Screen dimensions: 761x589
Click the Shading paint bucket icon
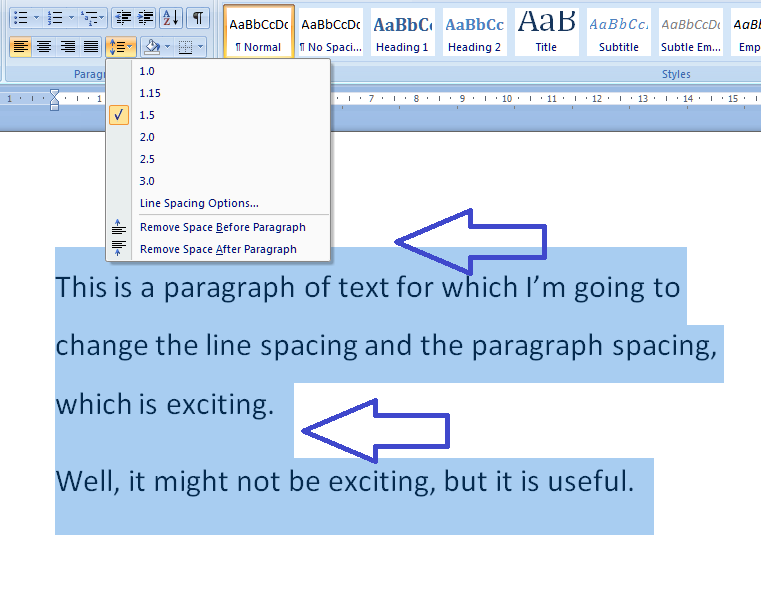[x=151, y=46]
